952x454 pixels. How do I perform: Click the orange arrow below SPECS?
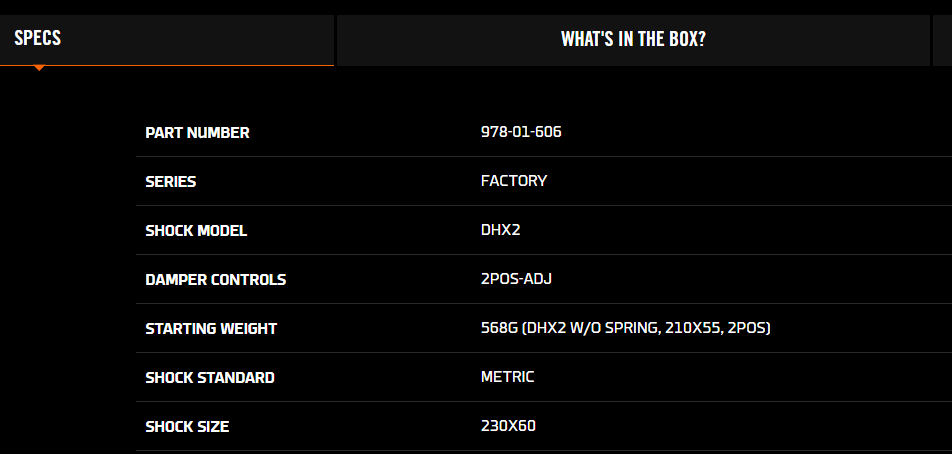(x=39, y=68)
